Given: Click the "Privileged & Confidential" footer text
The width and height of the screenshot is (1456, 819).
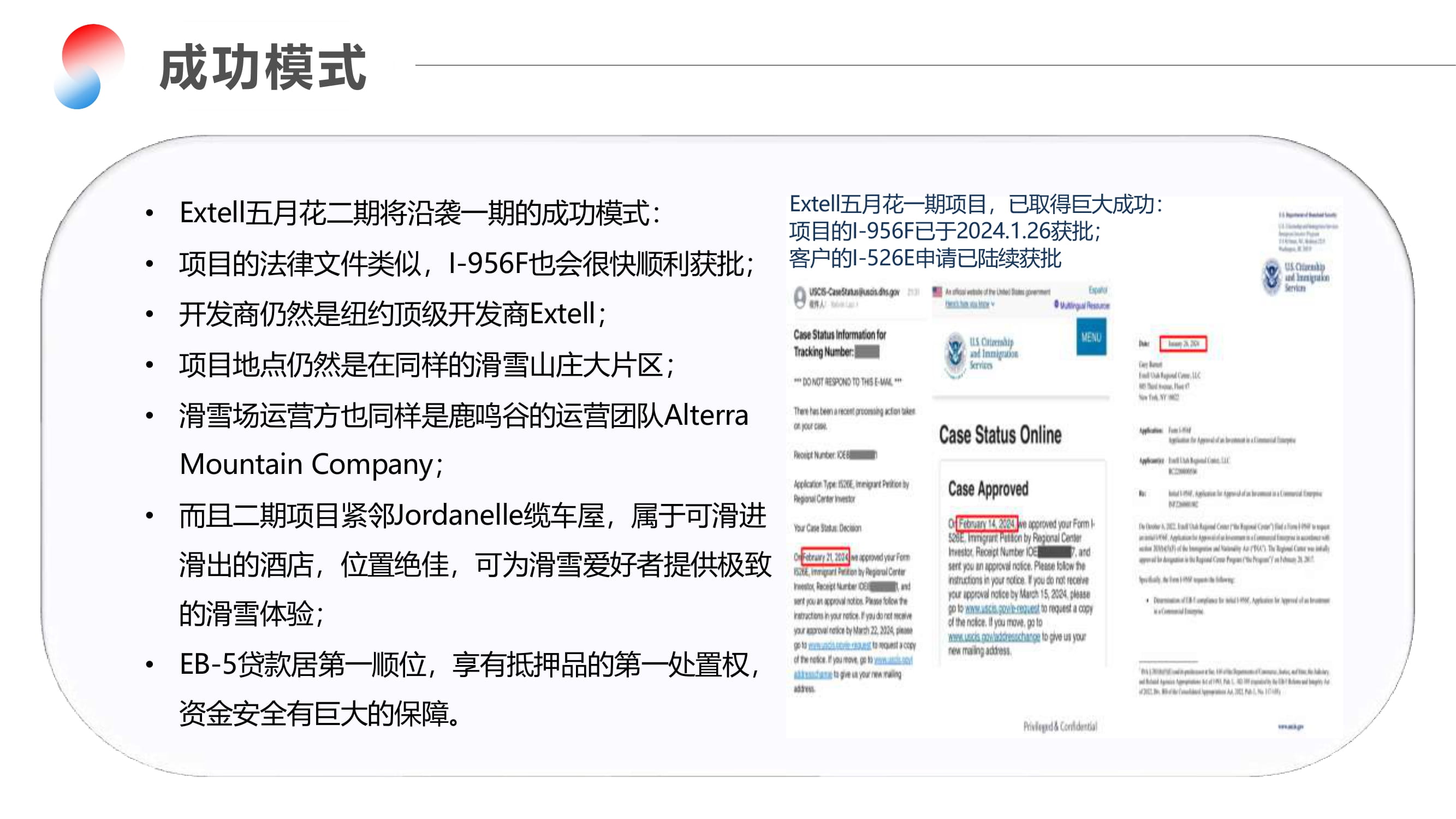Looking at the screenshot, I should [1060, 726].
